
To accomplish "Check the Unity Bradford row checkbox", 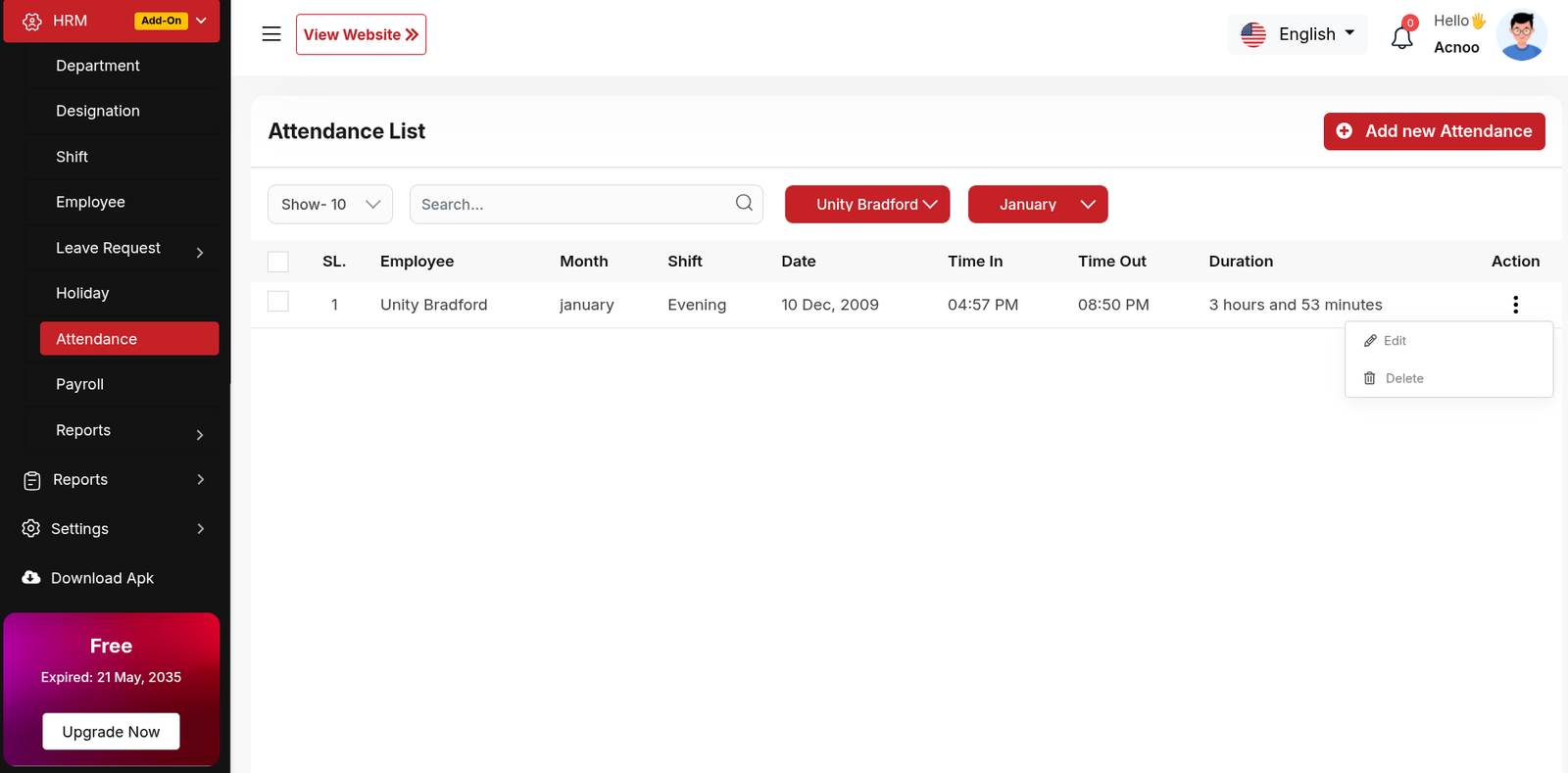I will pos(278,302).
